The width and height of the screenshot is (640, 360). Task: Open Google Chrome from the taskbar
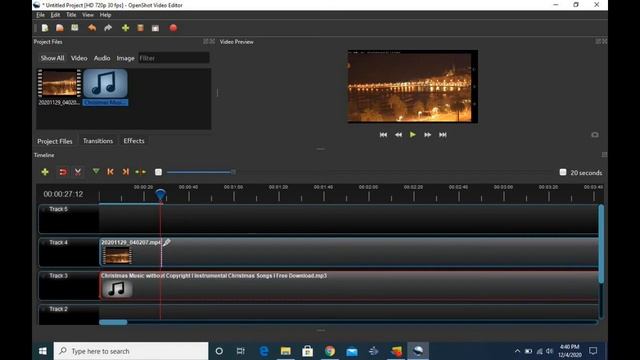click(x=330, y=351)
